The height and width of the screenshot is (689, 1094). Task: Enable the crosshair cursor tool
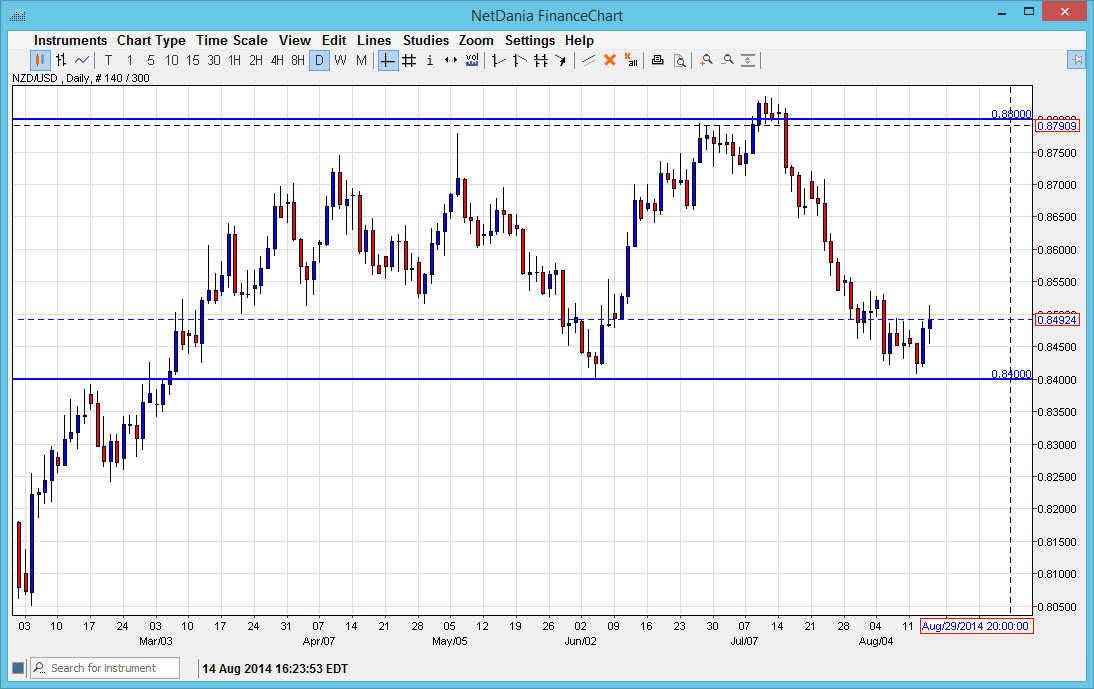tap(387, 60)
